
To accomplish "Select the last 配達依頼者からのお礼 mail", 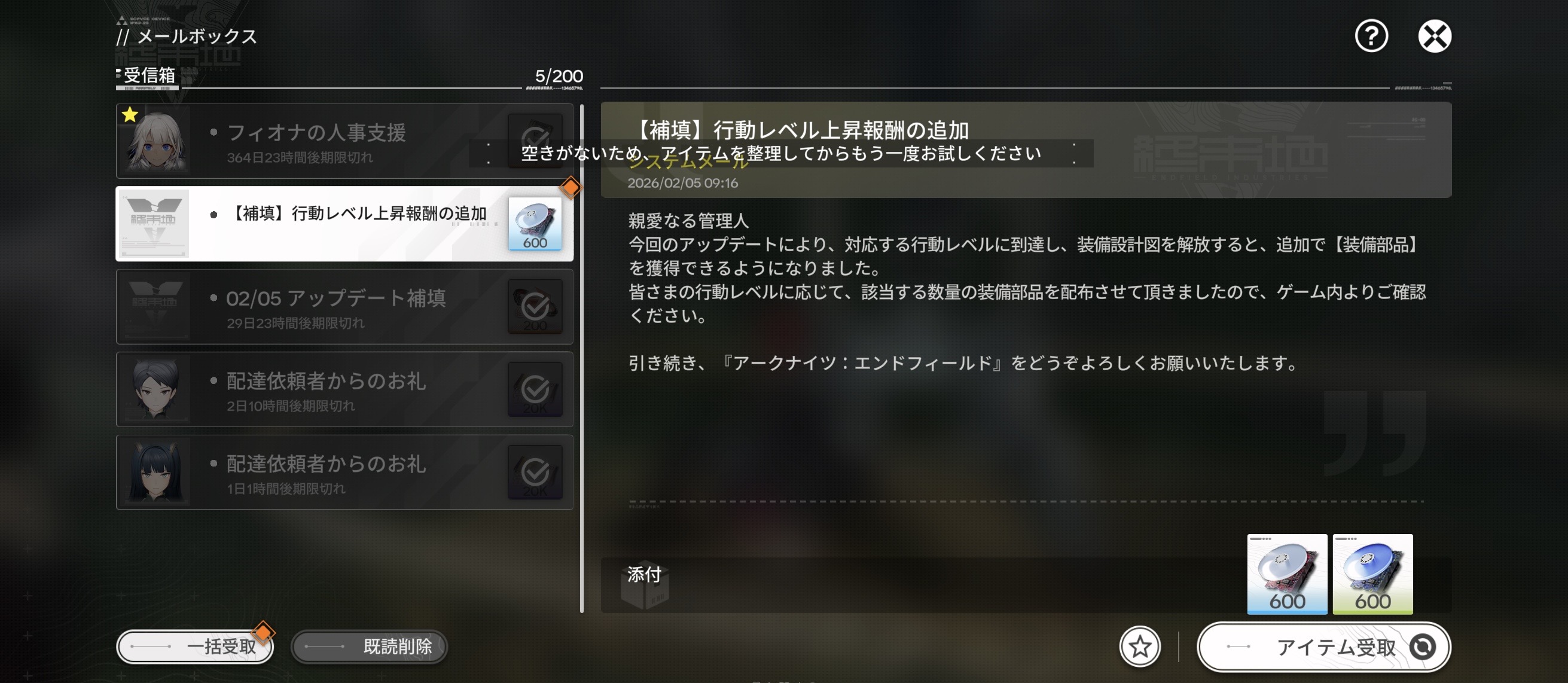I will click(x=344, y=472).
